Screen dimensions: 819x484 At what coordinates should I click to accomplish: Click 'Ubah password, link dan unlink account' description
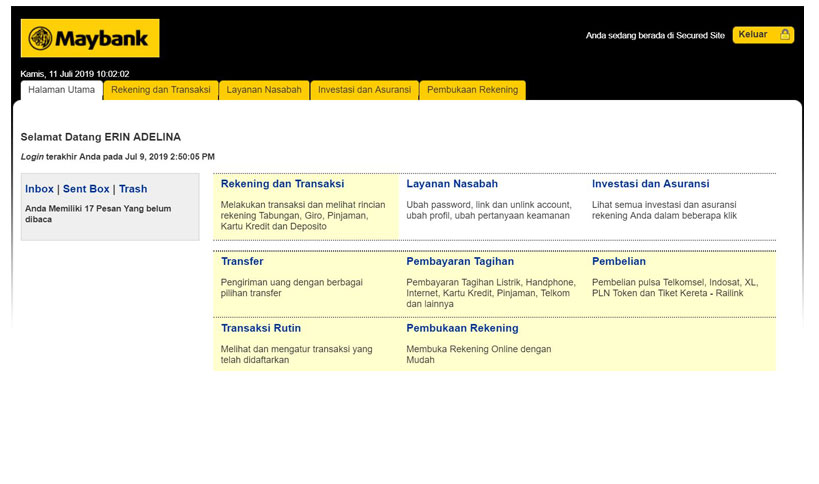tap(489, 210)
